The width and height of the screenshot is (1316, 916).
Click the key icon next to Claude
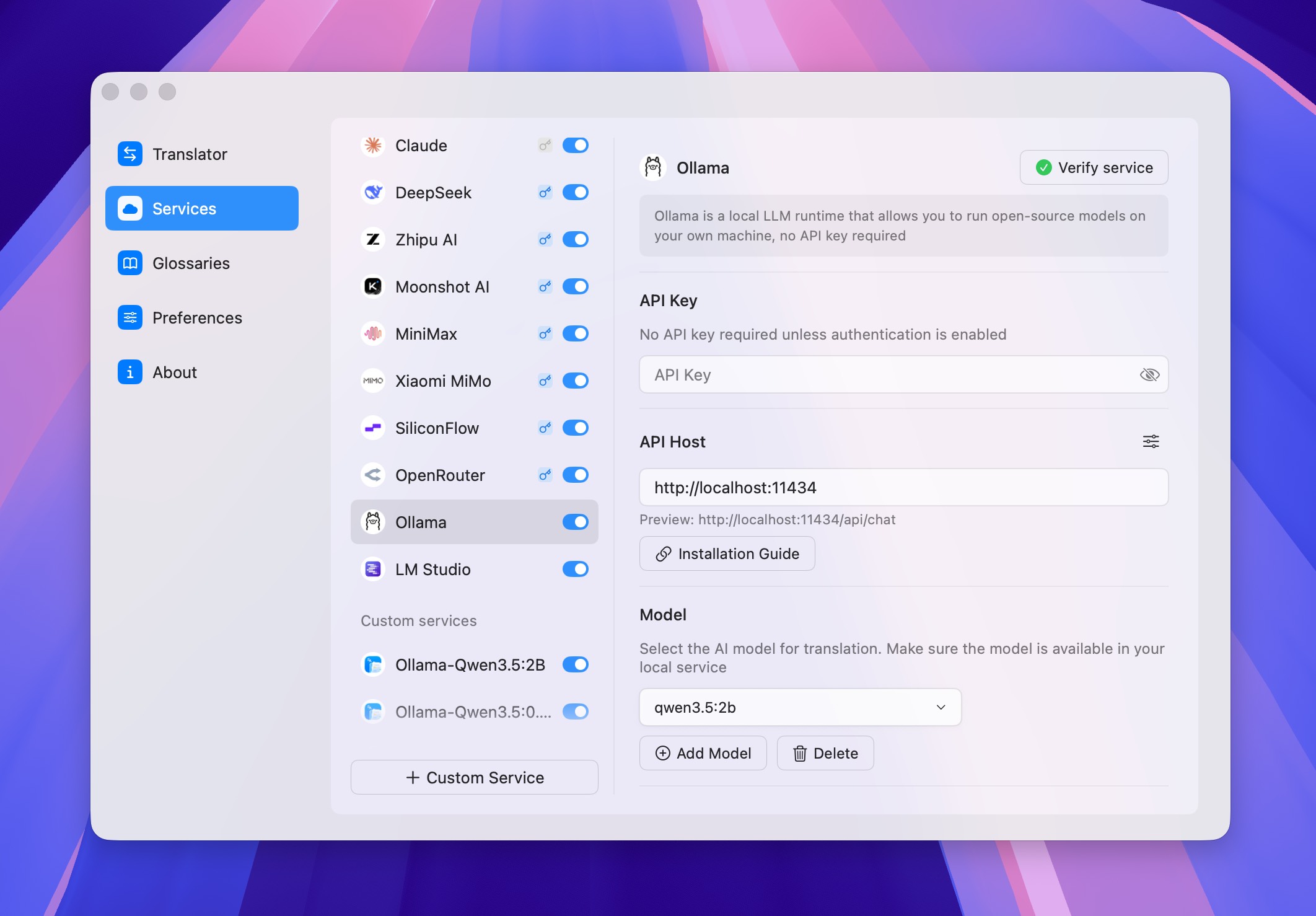tap(545, 146)
